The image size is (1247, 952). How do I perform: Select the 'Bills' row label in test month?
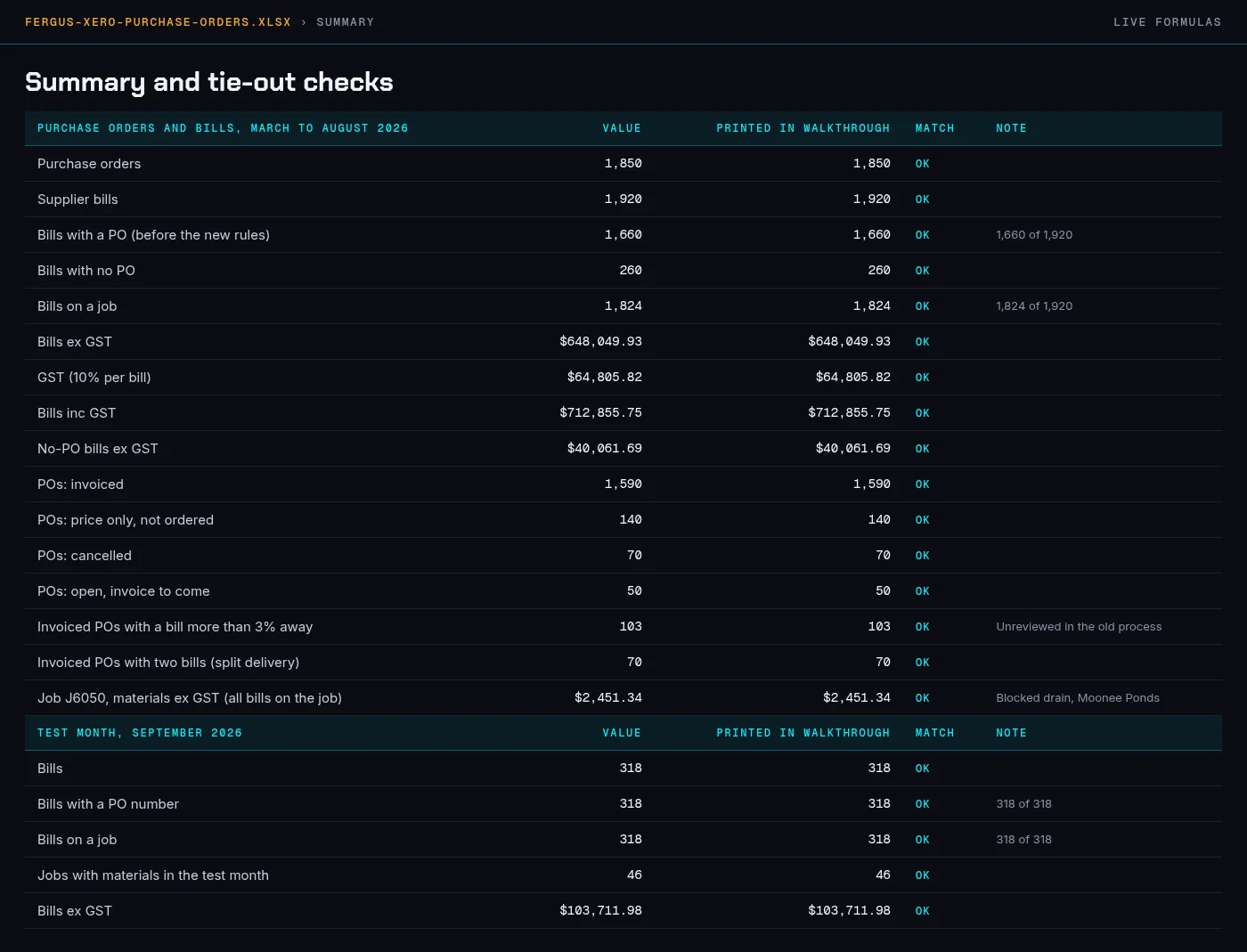pyautogui.click(x=50, y=769)
